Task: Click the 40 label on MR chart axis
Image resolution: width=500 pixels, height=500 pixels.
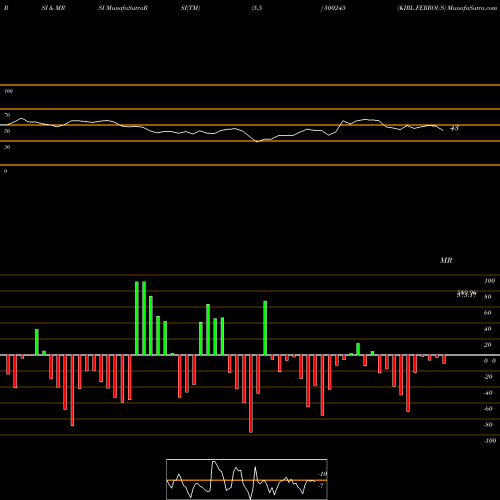Action: point(488,329)
